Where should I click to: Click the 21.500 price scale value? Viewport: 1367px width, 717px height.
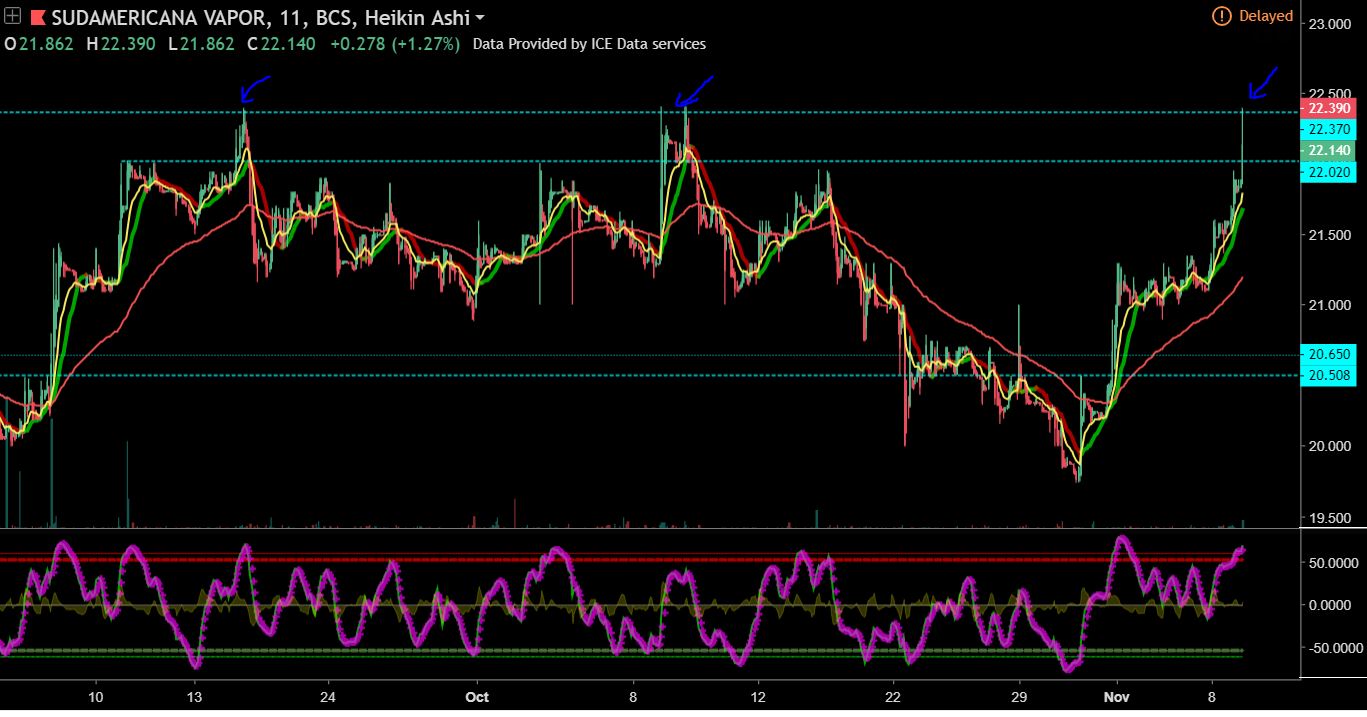[1330, 234]
